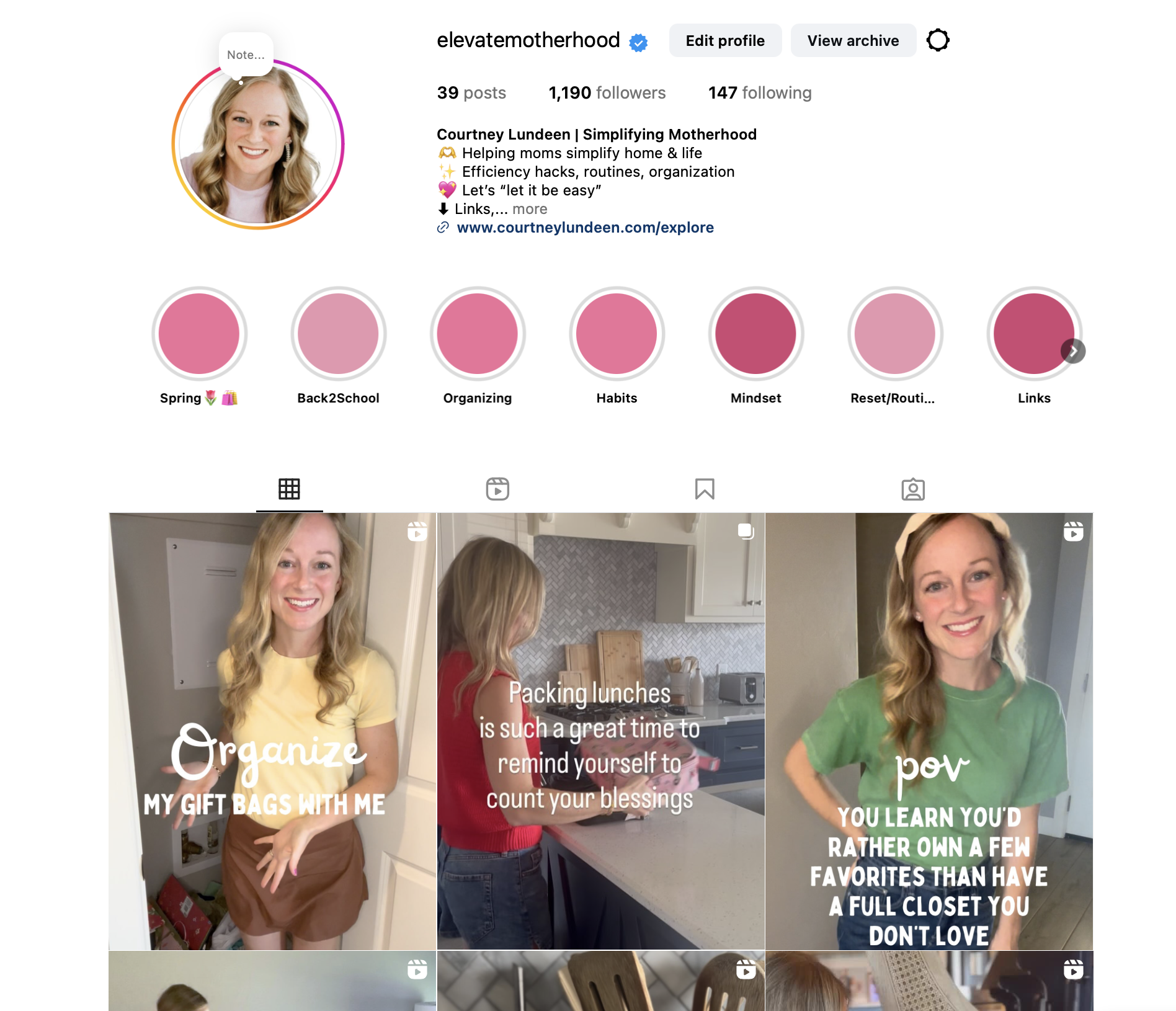Show next highlights with arrow chevron

point(1073,352)
